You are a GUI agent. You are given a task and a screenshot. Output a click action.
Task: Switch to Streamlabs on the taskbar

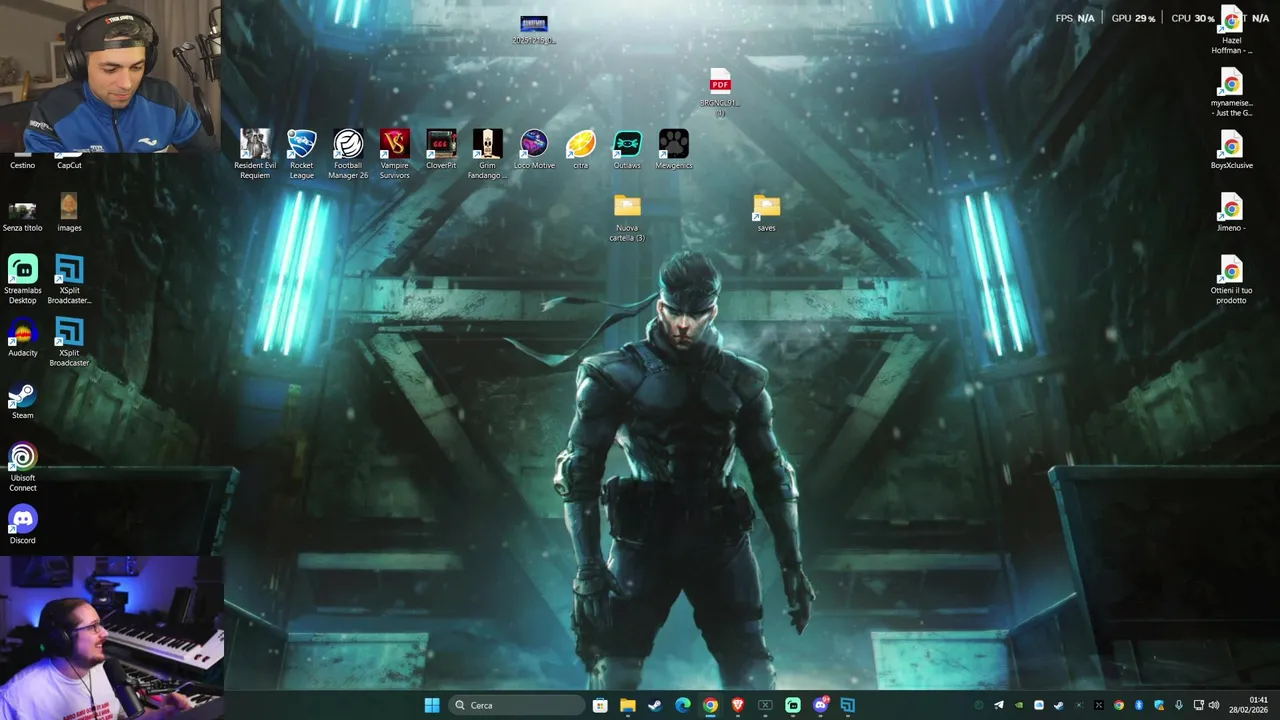pyautogui.click(x=793, y=705)
